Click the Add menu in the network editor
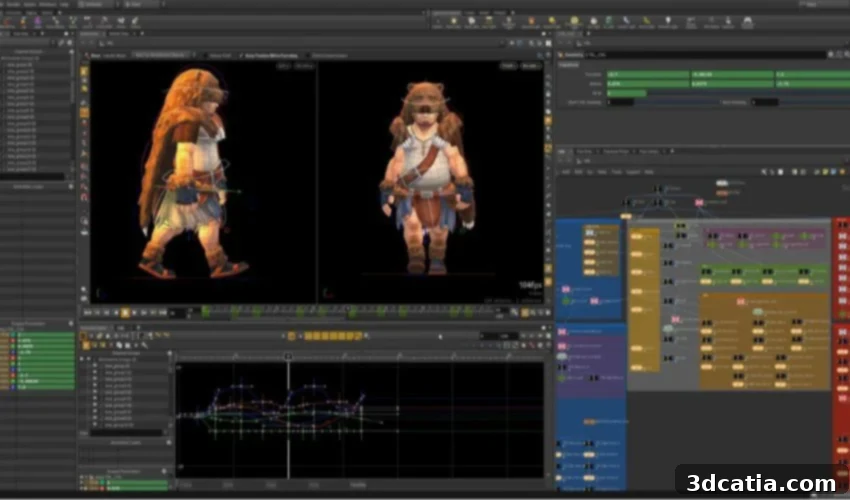The width and height of the screenshot is (850, 500). pos(565,172)
